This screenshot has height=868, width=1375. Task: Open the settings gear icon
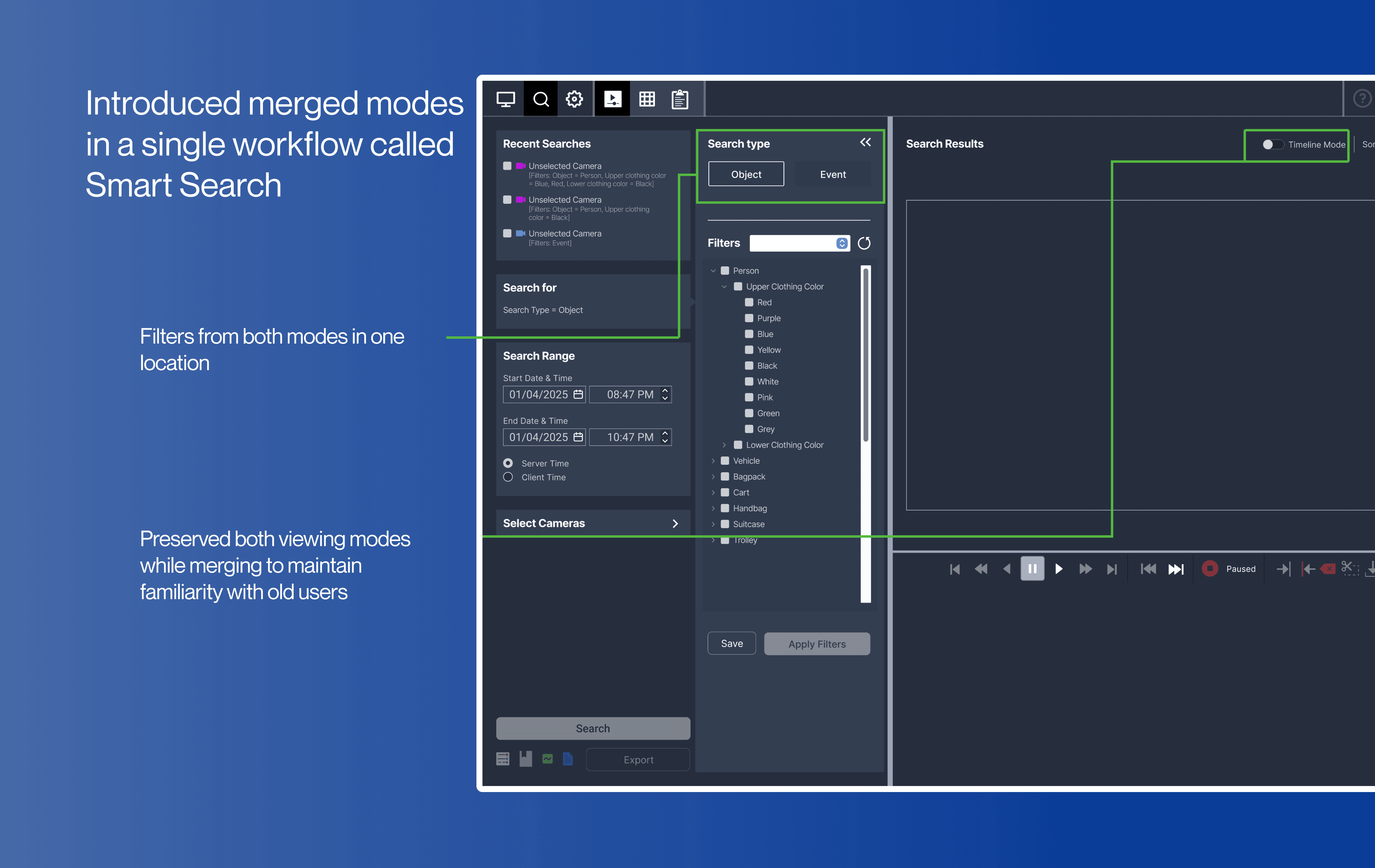[x=574, y=99]
